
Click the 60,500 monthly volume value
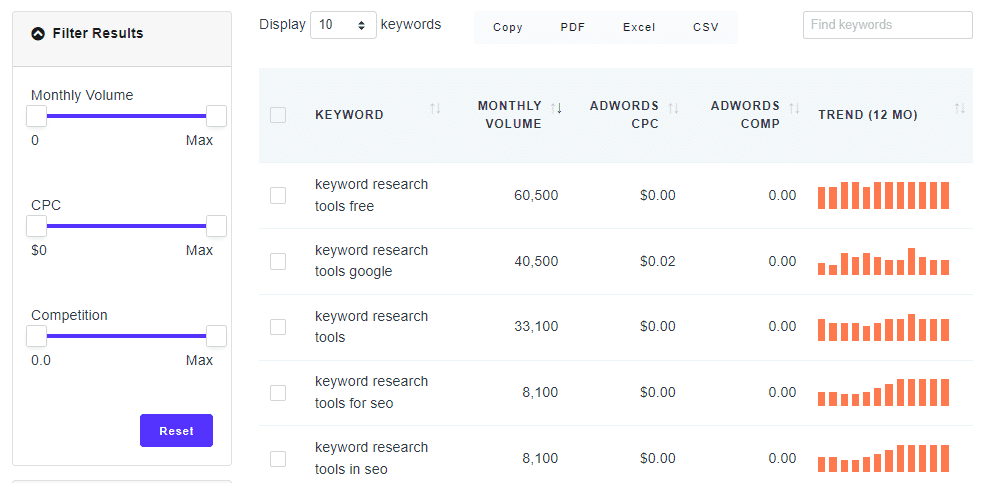[536, 195]
